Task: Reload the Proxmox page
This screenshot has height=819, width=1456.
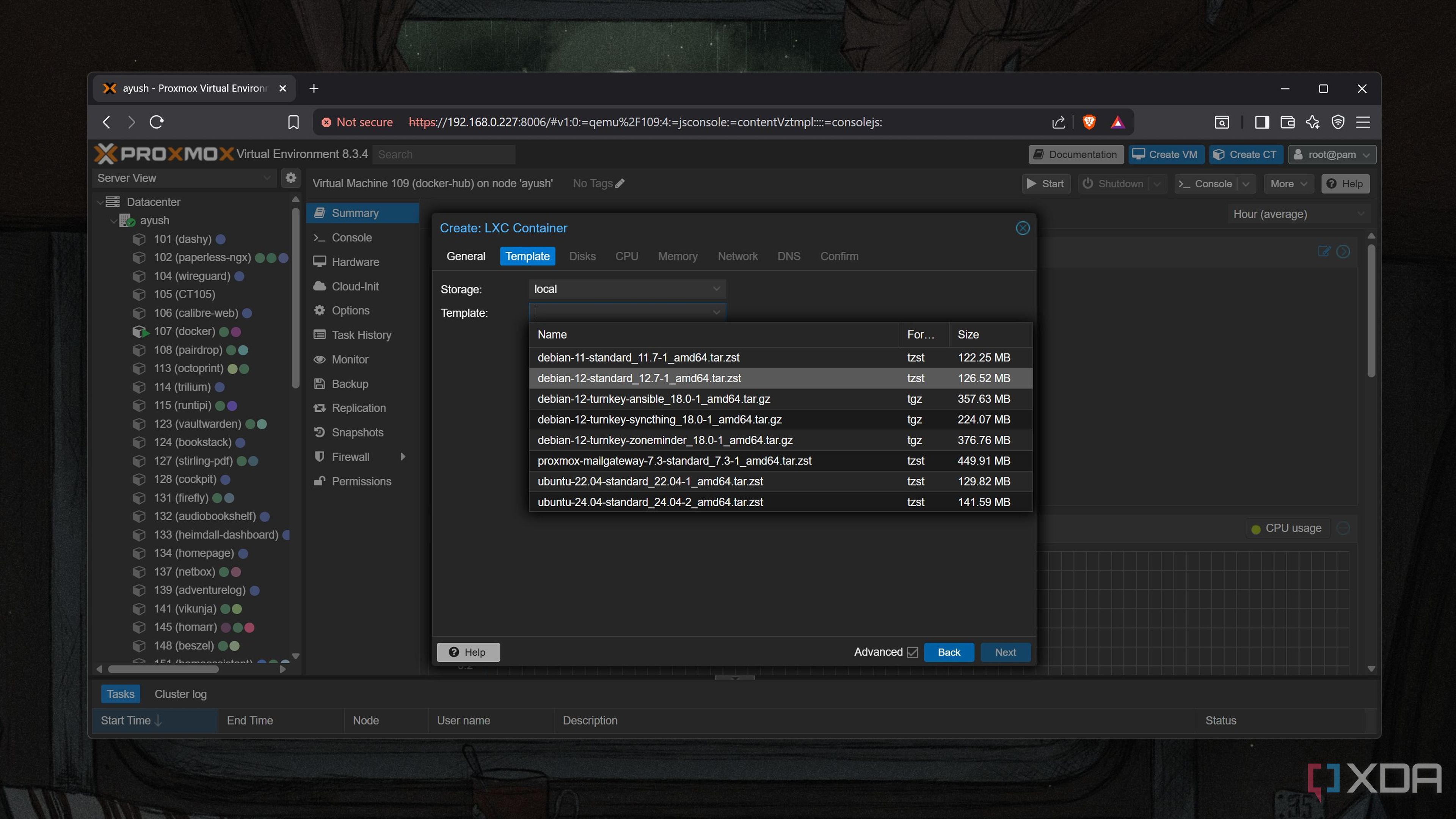Action: coord(157,122)
